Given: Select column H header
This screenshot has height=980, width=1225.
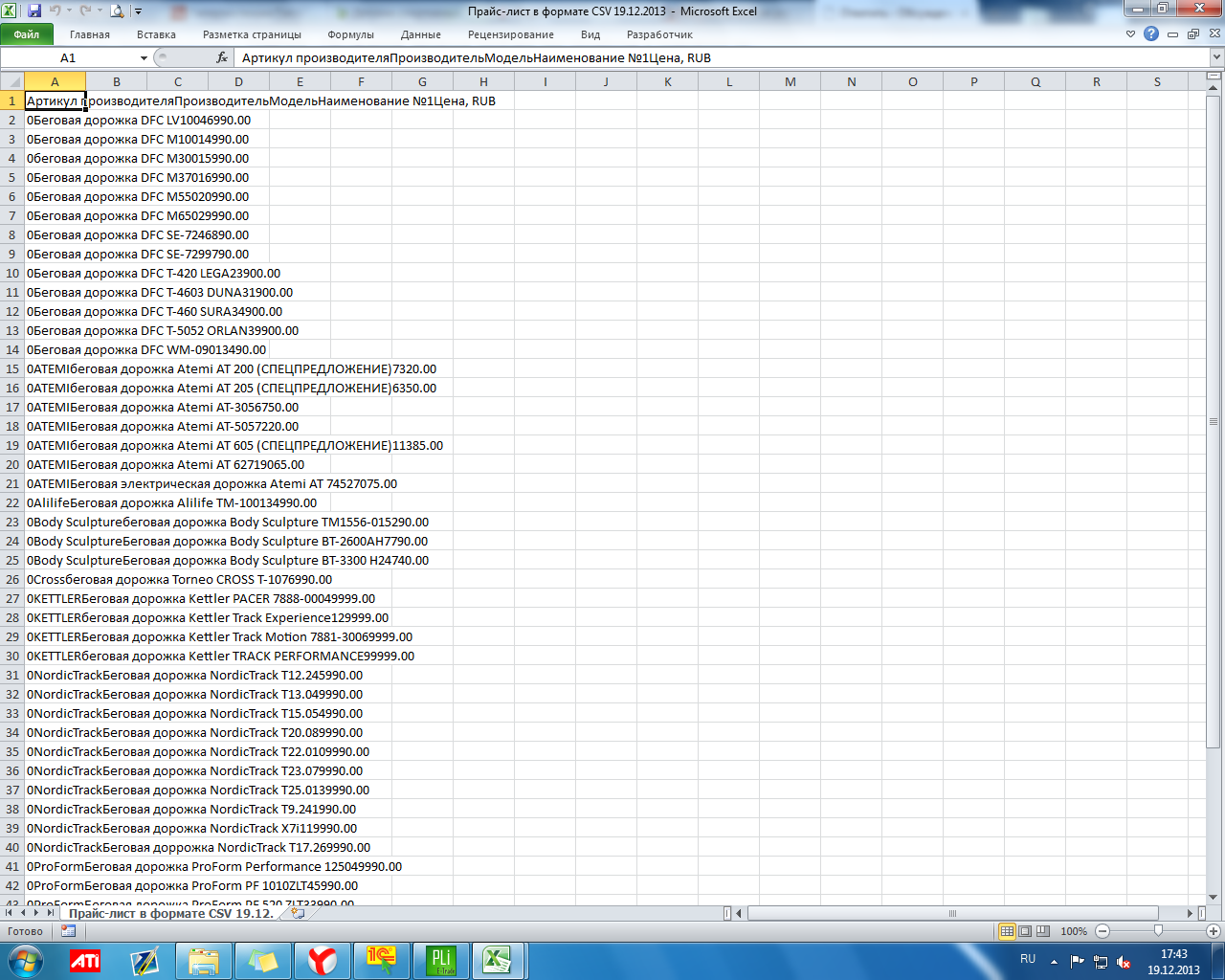Looking at the screenshot, I should [483, 81].
